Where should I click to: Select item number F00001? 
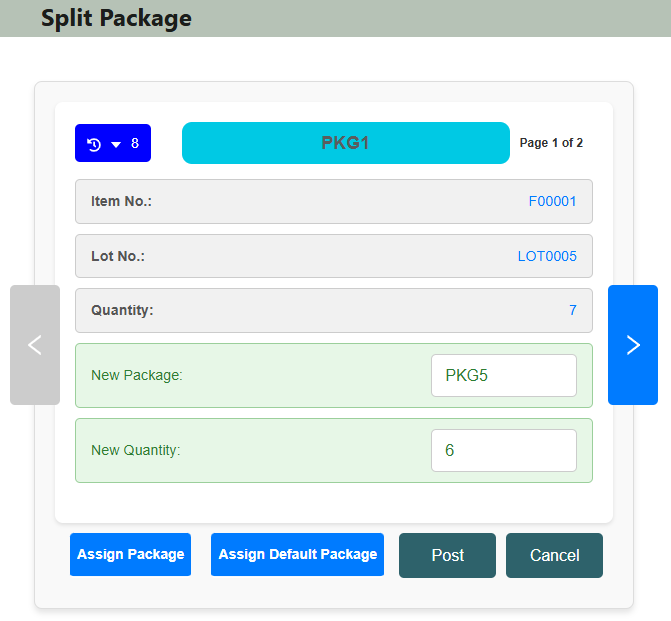(x=552, y=201)
